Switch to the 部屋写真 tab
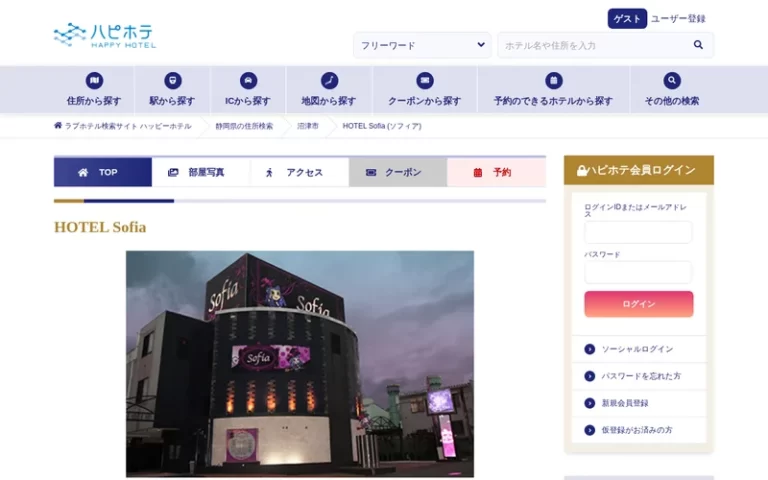 pos(201,172)
